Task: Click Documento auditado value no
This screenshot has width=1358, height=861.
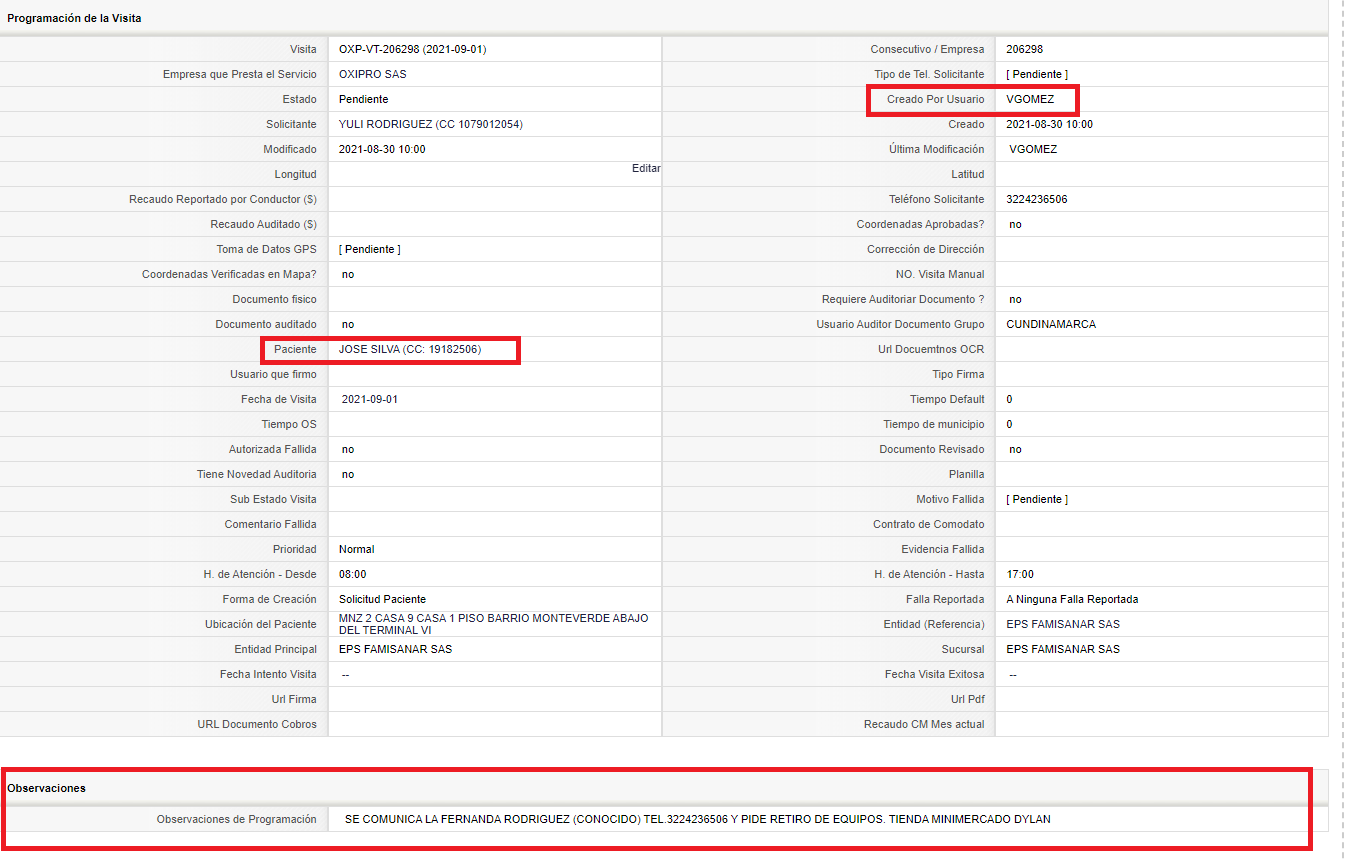Action: click(x=348, y=324)
